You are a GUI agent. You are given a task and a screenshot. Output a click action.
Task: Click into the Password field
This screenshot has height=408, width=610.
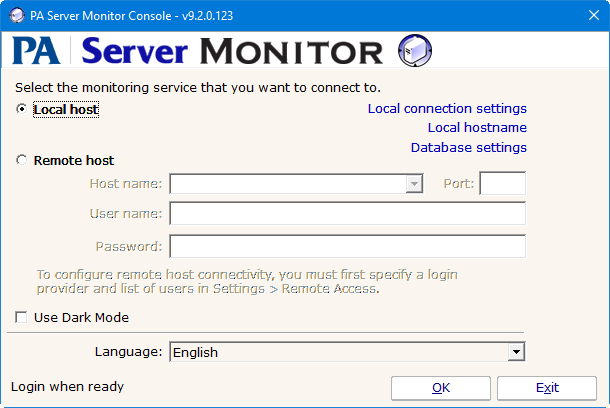347,246
